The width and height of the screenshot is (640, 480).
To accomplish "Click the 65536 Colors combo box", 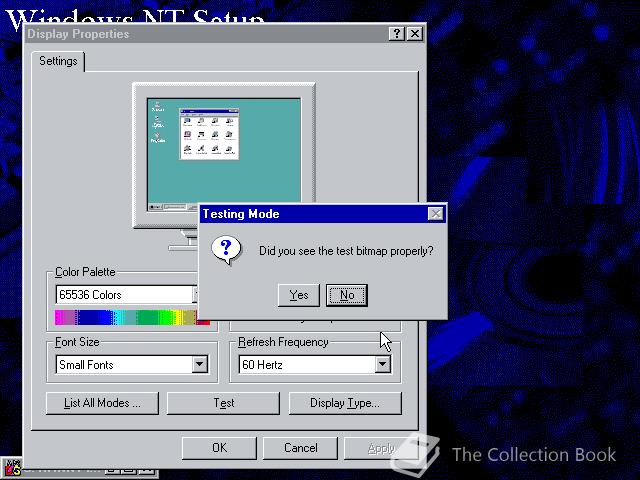I will pyautogui.click(x=127, y=295).
